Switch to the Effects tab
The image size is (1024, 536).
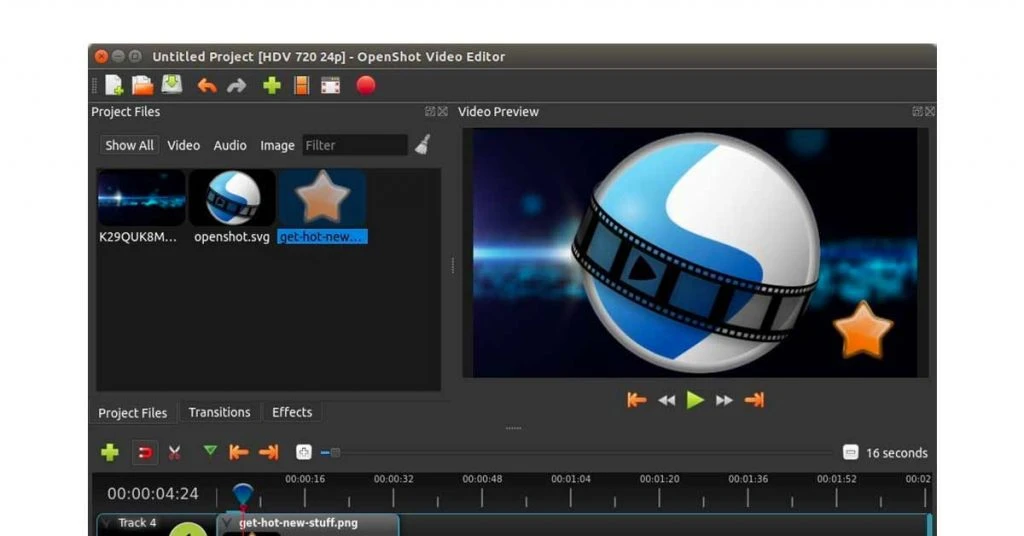pyautogui.click(x=292, y=412)
